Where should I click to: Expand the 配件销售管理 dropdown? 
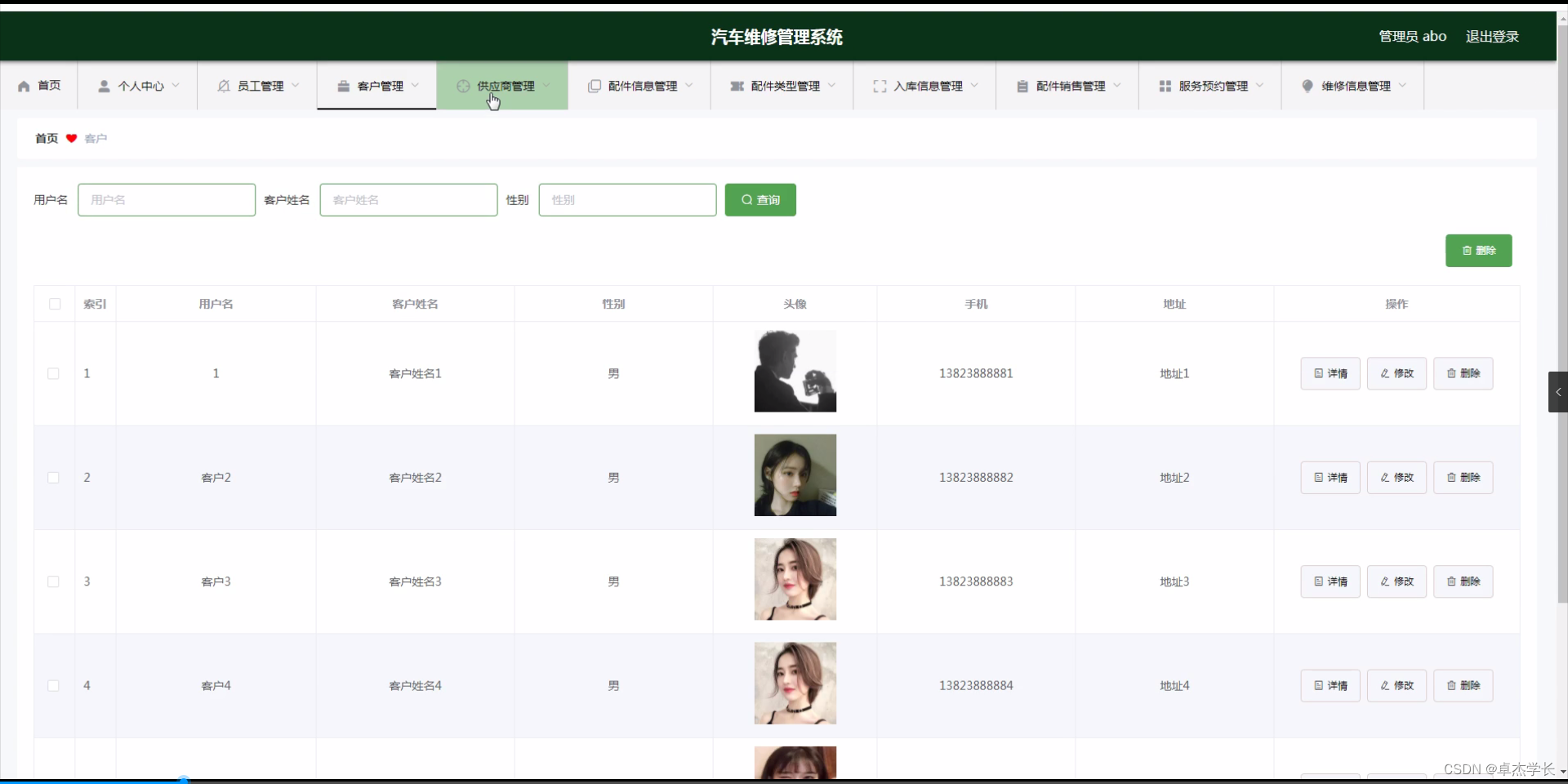point(1118,86)
